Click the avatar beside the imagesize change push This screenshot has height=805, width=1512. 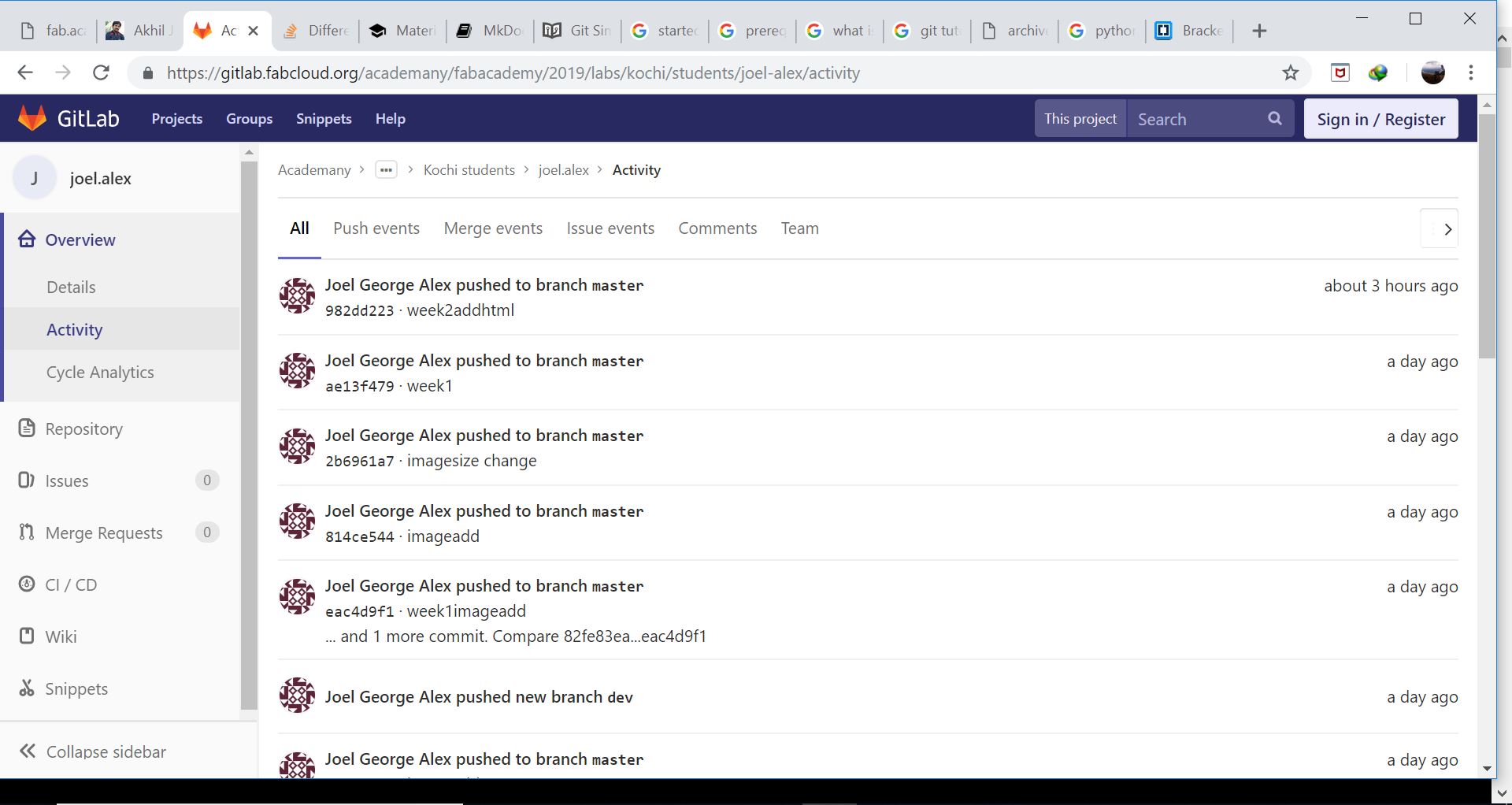pyautogui.click(x=298, y=446)
